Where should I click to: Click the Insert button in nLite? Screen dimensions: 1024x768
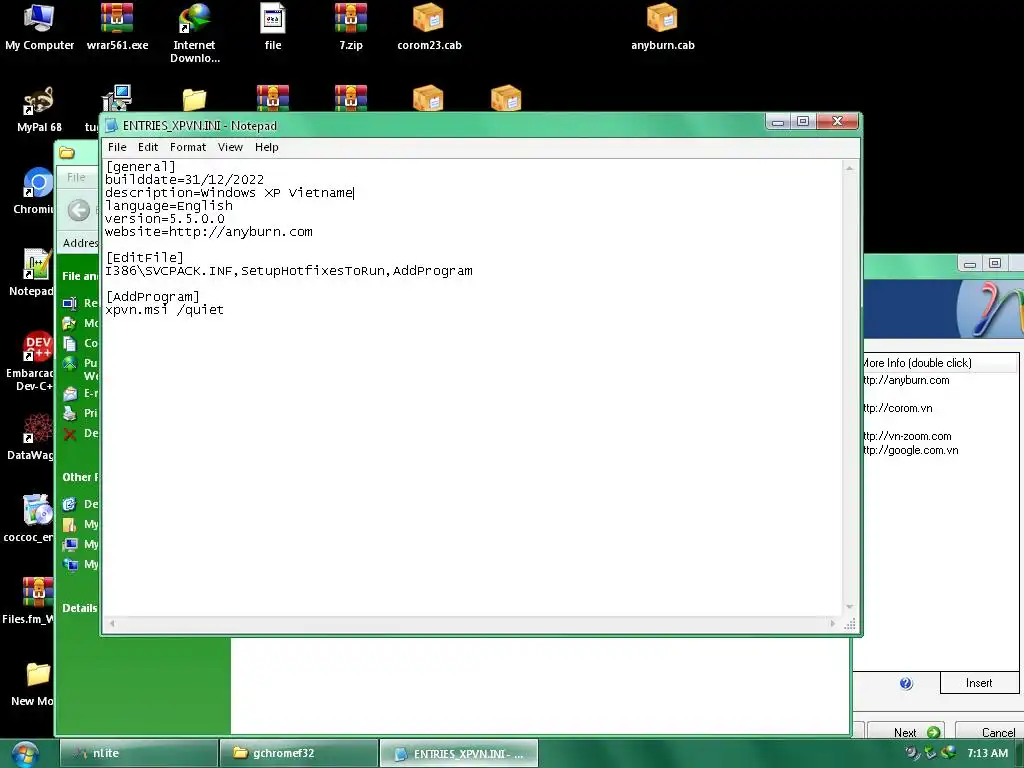979,682
